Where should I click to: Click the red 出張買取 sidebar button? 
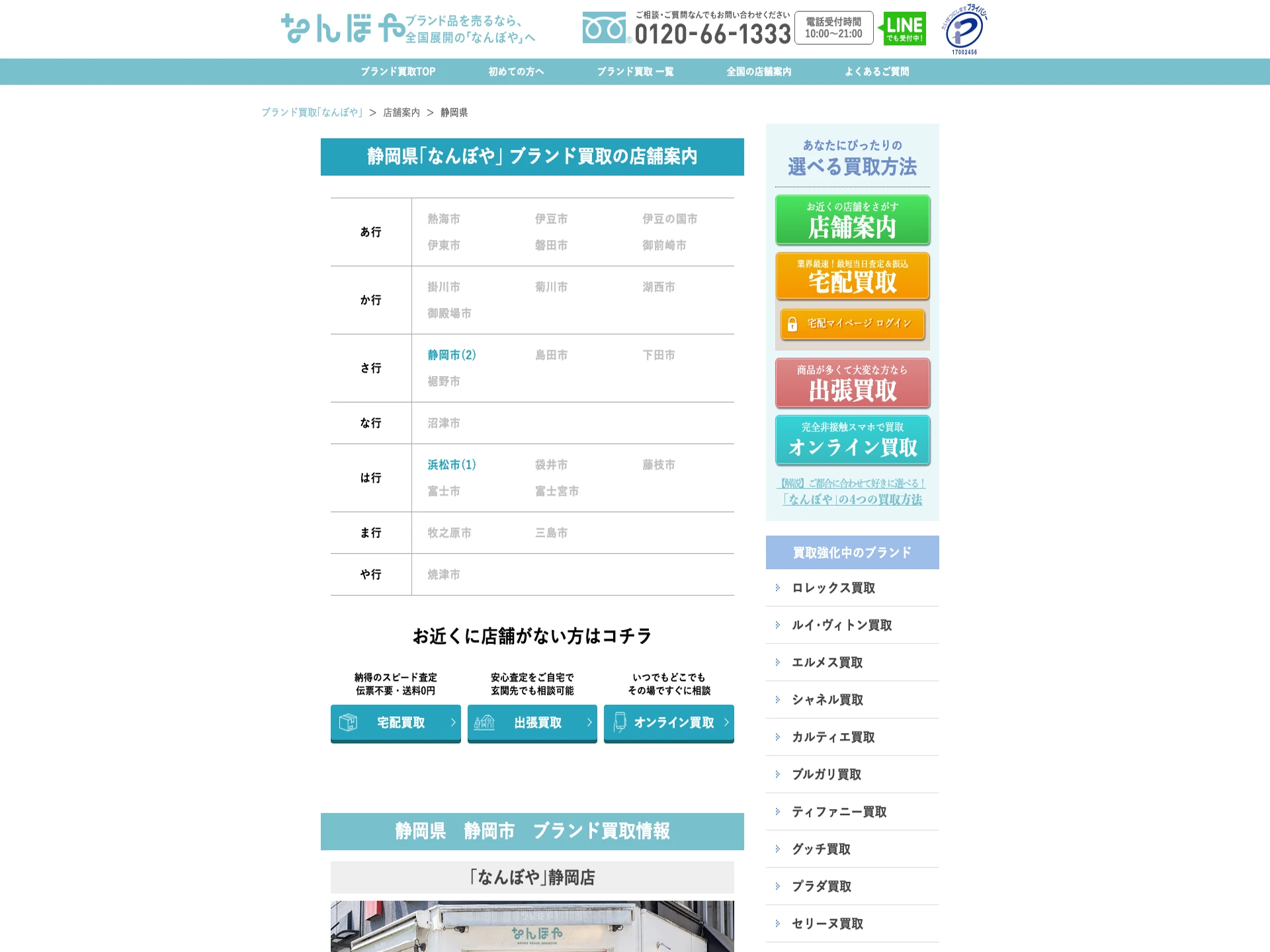[x=852, y=383]
